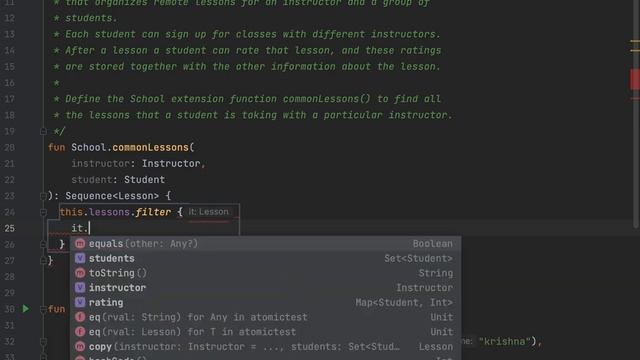Screen dimensions: 640x360
Task: Click the red error stripe in scrollbar
Action: coord(635,79)
